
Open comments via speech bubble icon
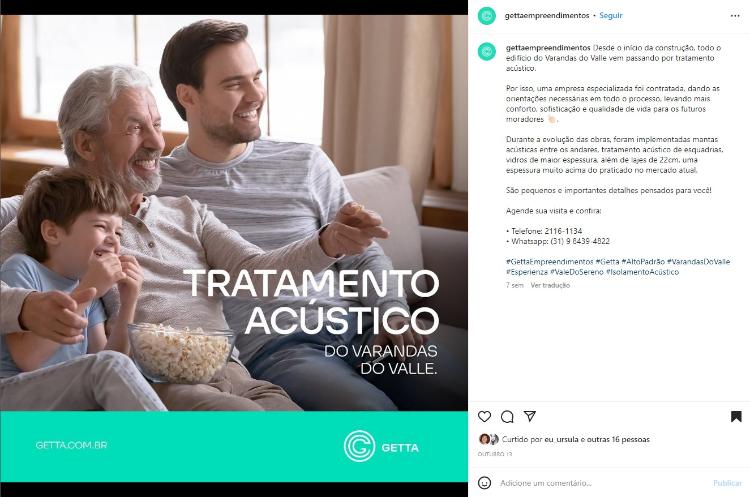507,417
